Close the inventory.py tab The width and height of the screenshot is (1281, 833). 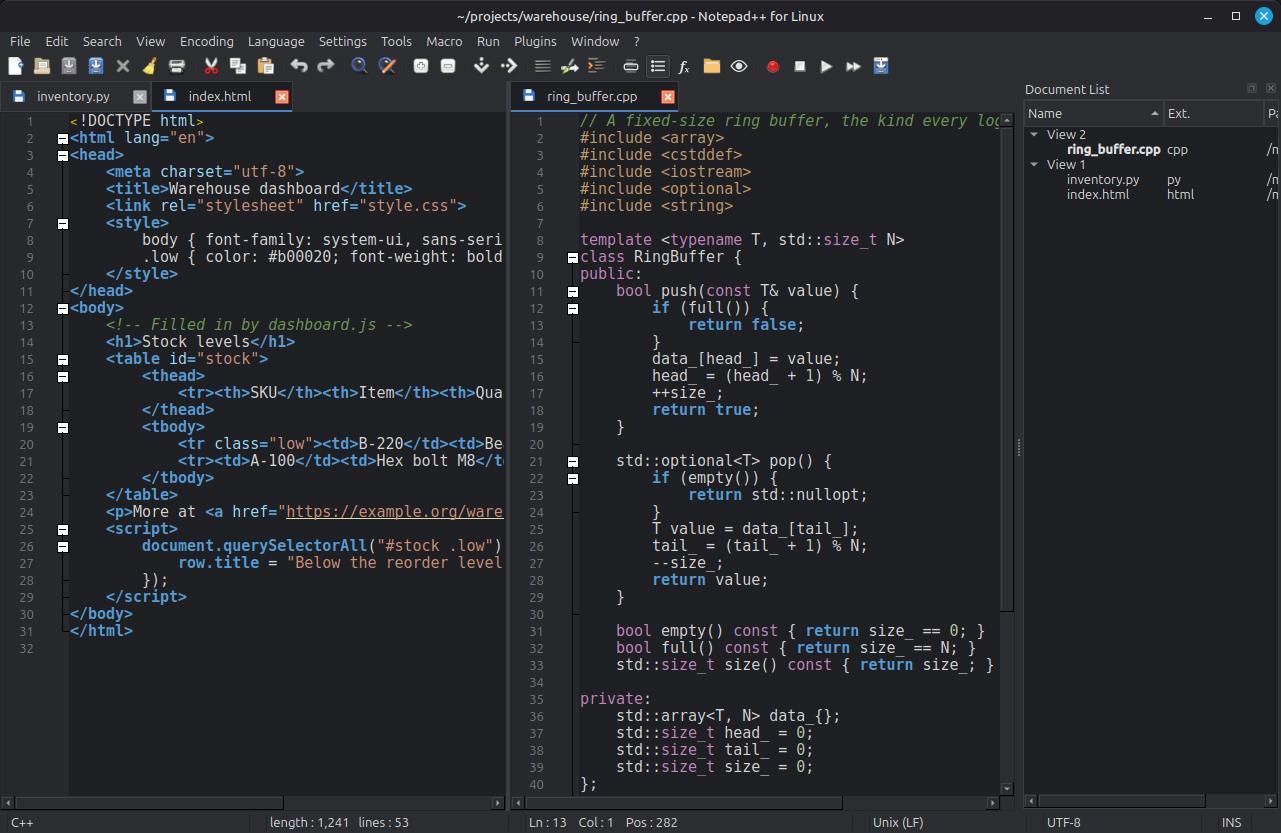140,97
